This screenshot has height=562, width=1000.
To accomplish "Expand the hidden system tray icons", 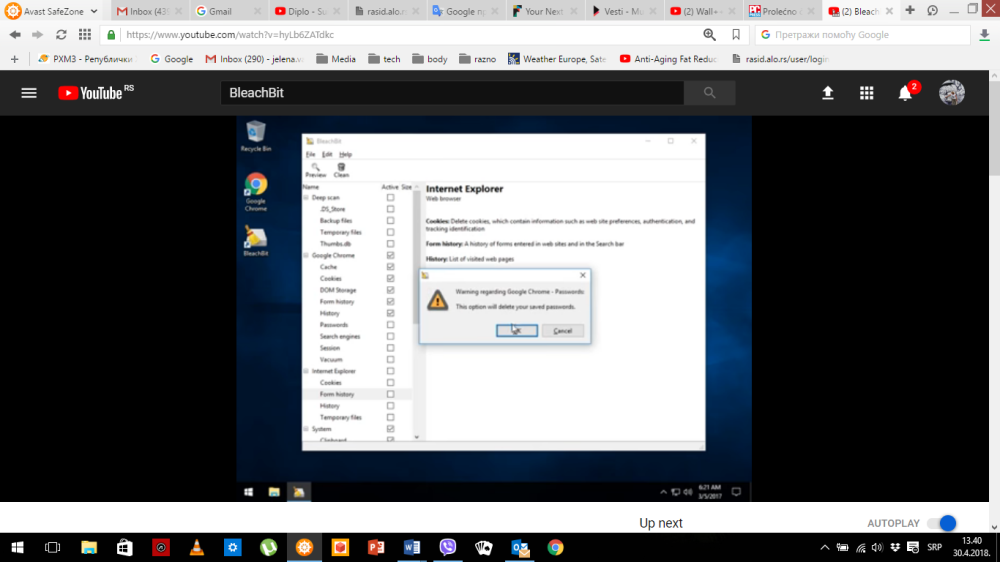I will point(824,548).
